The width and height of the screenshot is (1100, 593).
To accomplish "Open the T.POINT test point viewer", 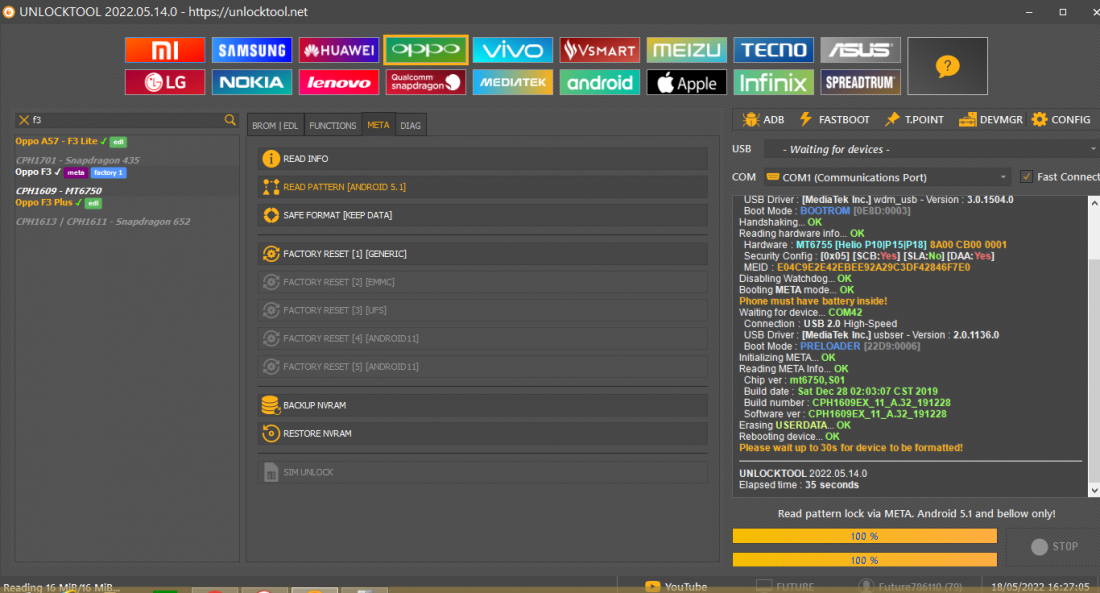I will [x=915, y=119].
